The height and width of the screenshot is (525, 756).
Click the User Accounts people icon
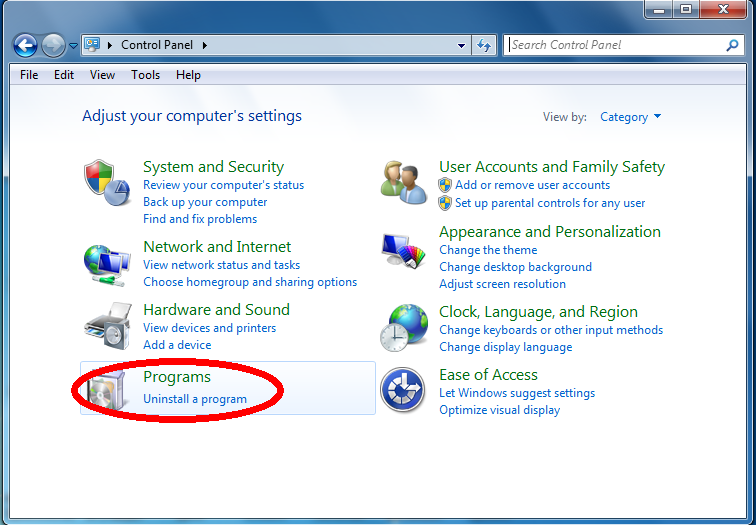(404, 183)
